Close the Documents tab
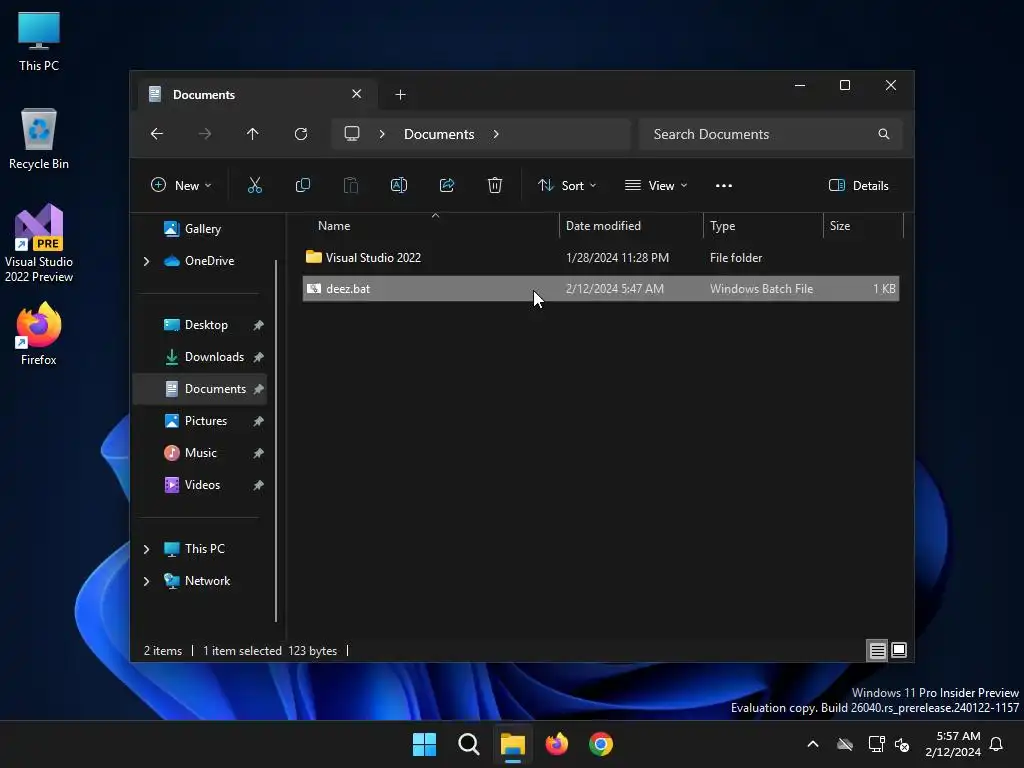Viewport: 1024px width, 768px height. pos(357,94)
